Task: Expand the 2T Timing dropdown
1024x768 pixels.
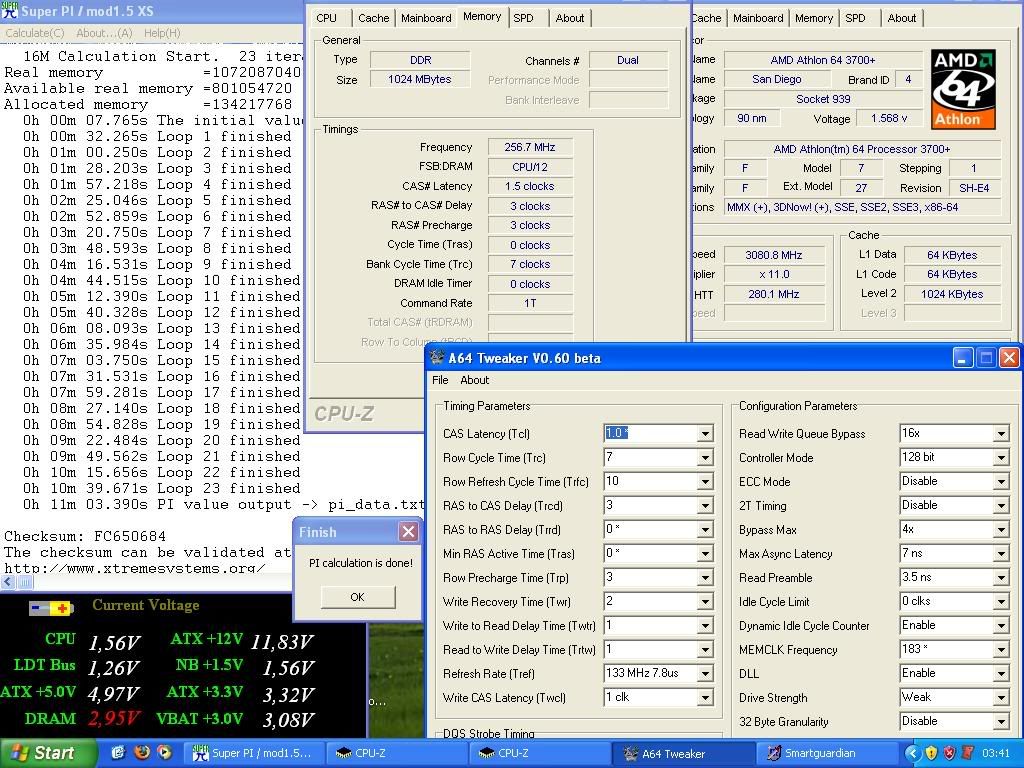Action: tap(1001, 505)
